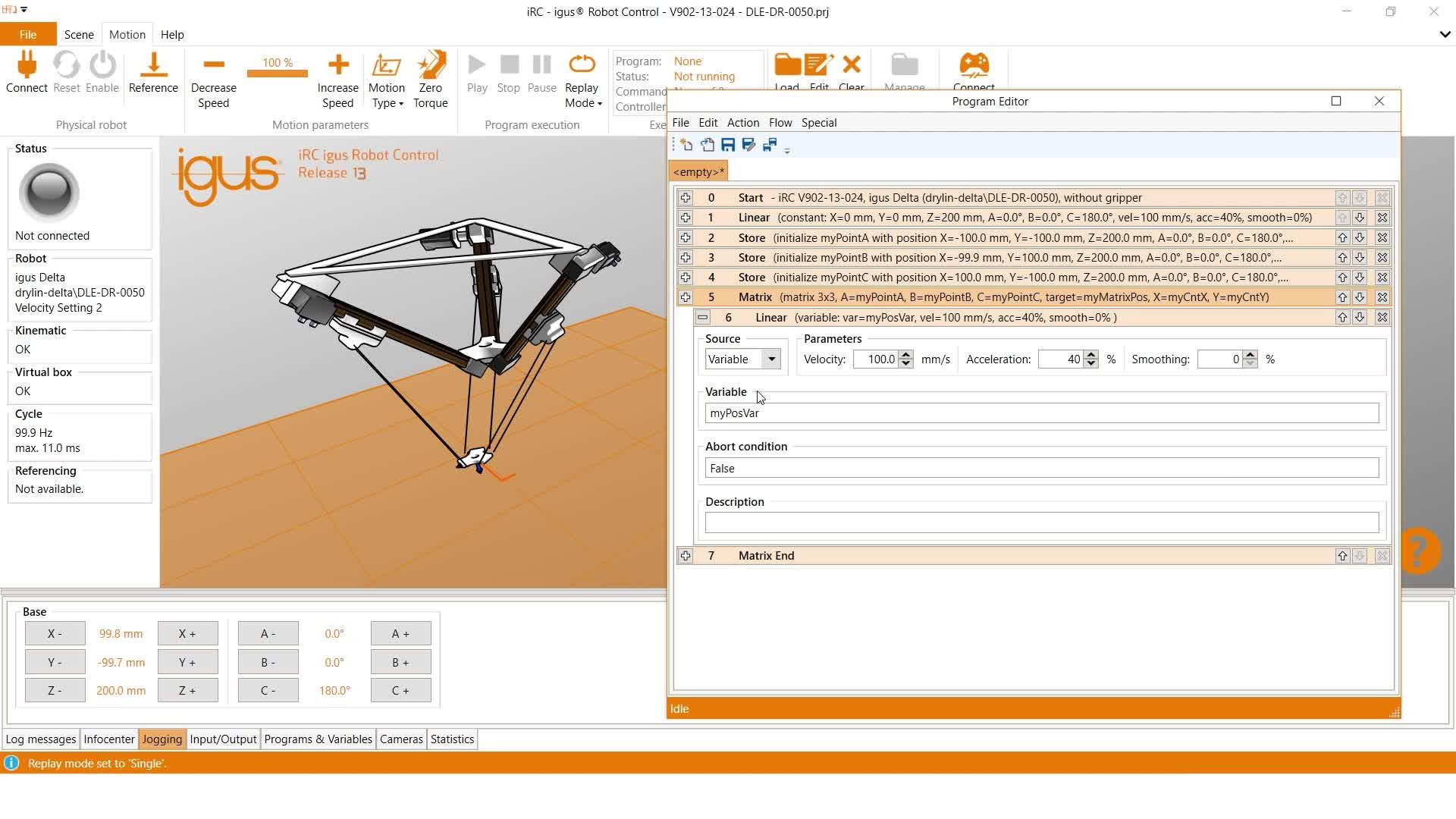The width and height of the screenshot is (1456, 819).
Task: Jog the robot with X + button
Action: click(x=187, y=634)
